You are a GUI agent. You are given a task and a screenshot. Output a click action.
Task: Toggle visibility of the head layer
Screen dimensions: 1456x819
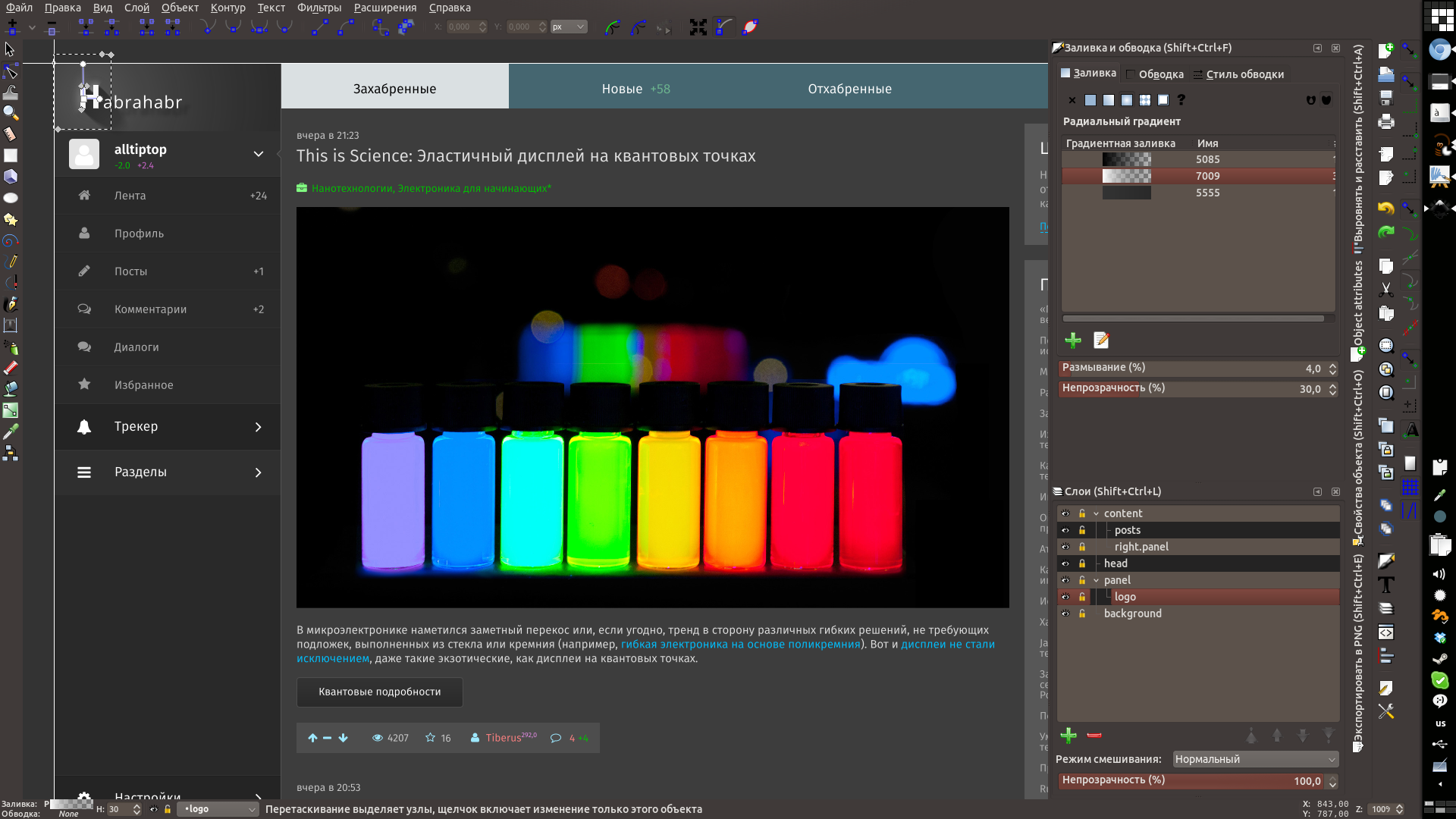point(1065,563)
